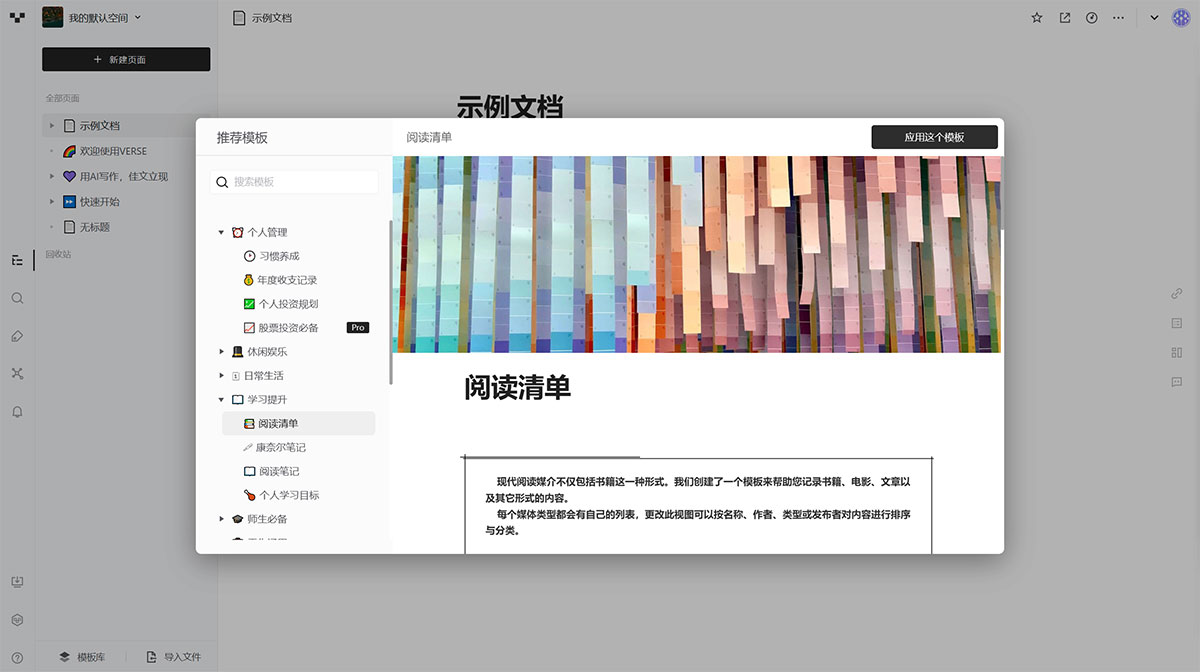This screenshot has height=672, width=1200.
Task: Open the more options ellipsis menu
Action: (1118, 17)
